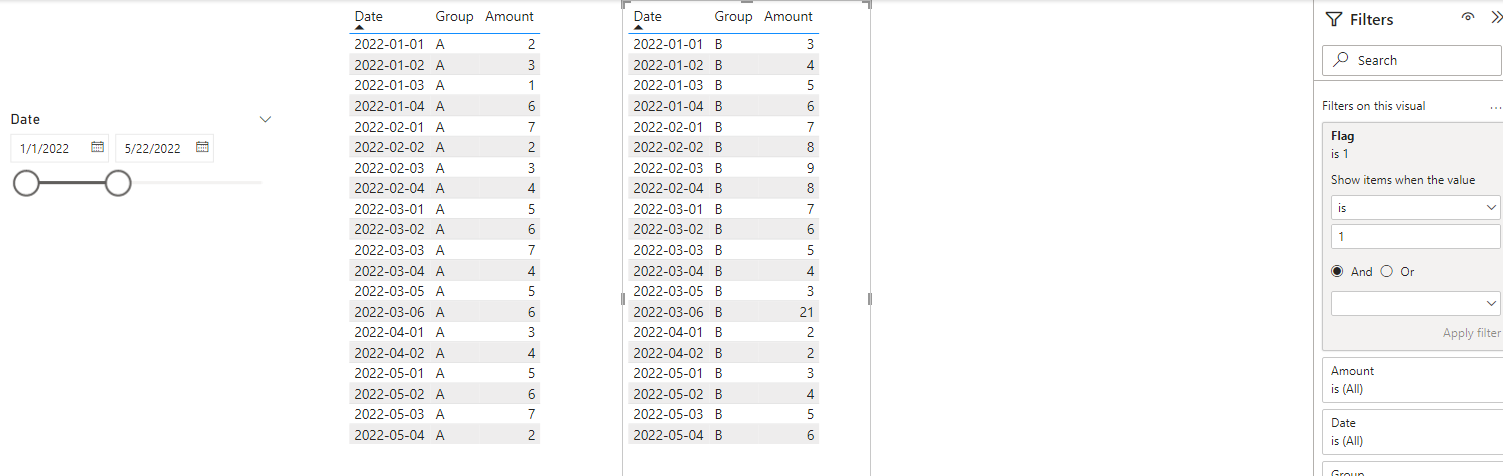Select 2022-03-06 row in Group B table
This screenshot has height=476, width=1503.
[x=723, y=312]
